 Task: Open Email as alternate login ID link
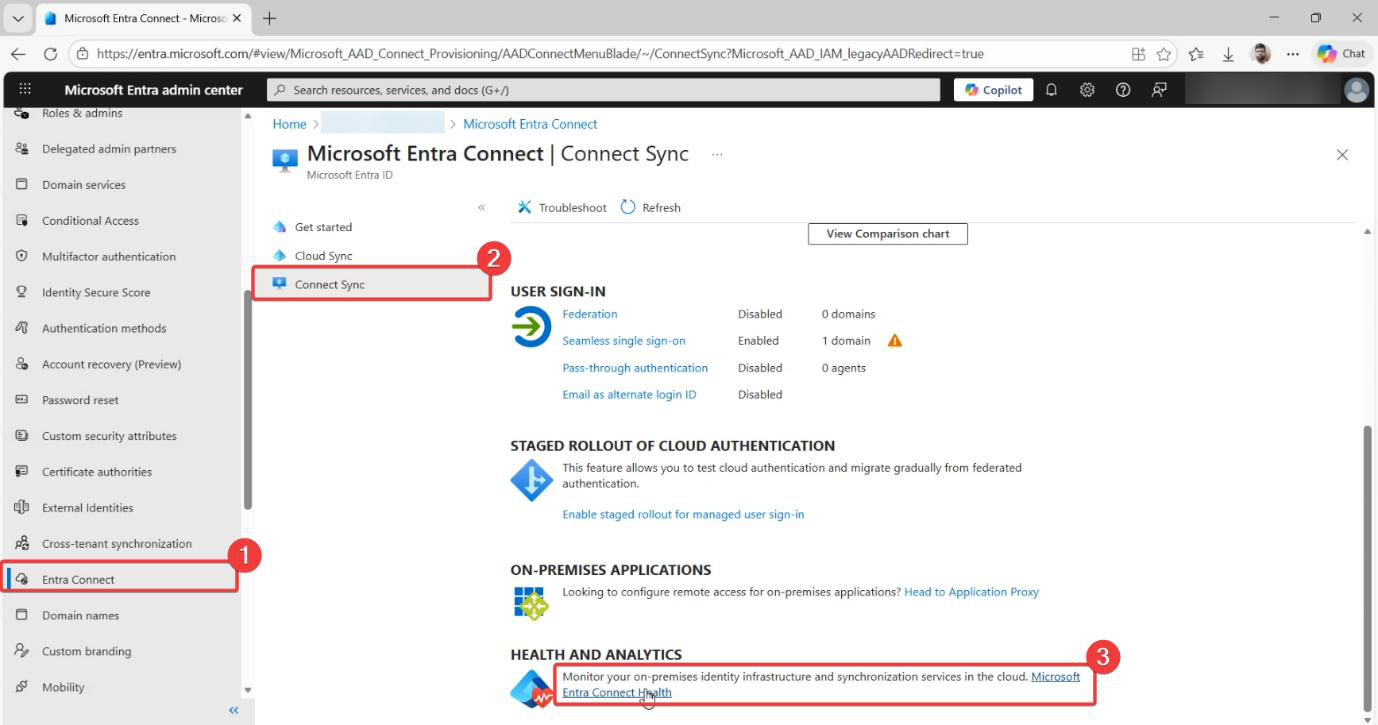coord(629,394)
